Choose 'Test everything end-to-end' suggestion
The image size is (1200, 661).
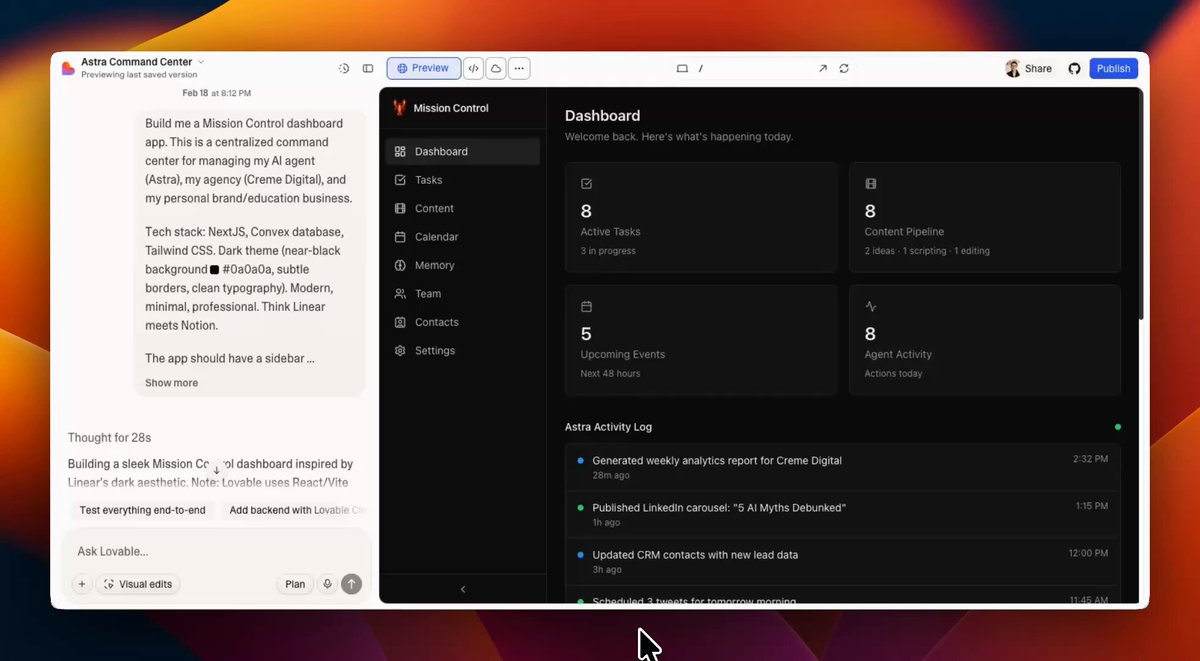click(142, 510)
